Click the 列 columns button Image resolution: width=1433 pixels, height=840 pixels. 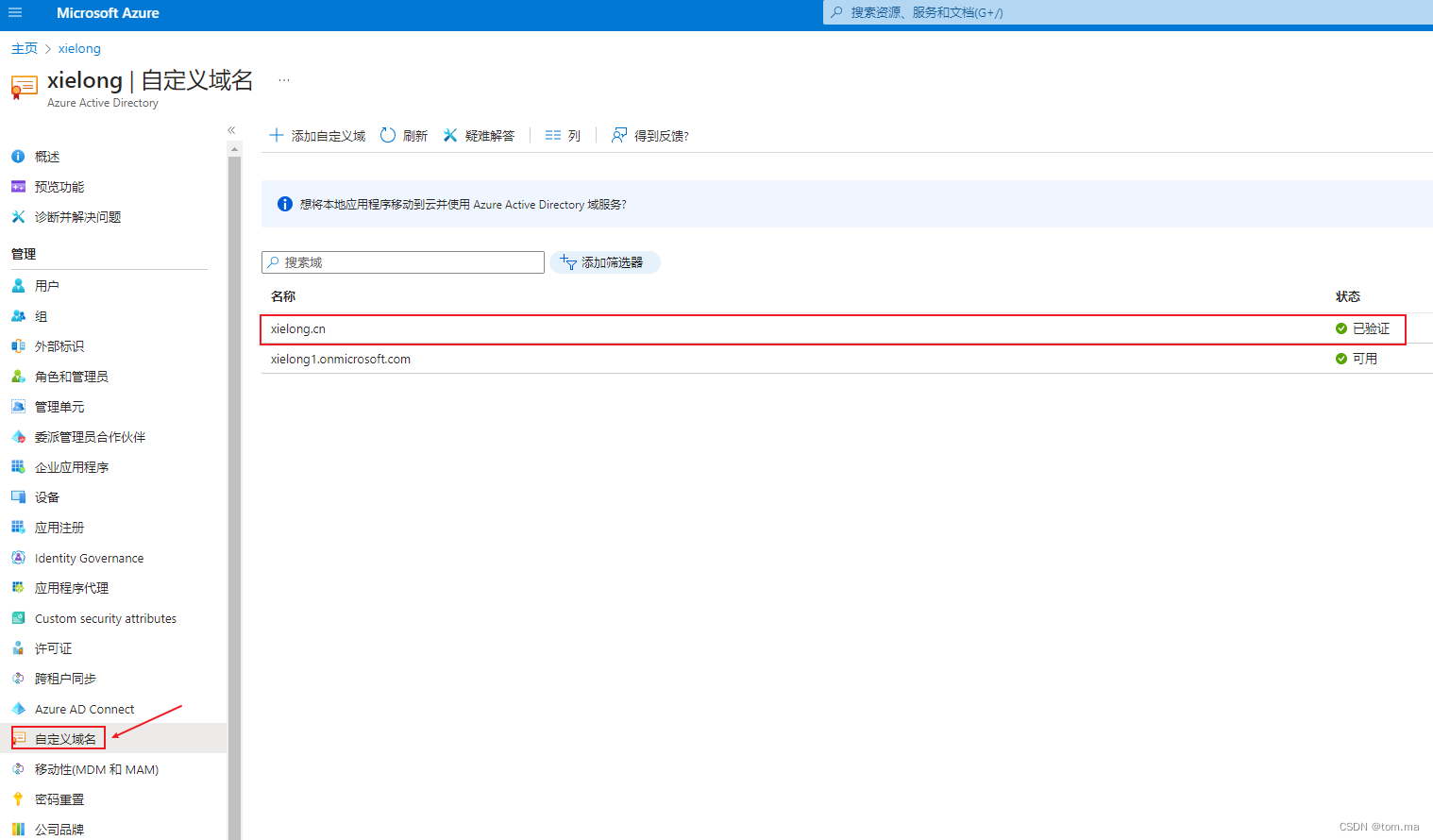point(563,136)
